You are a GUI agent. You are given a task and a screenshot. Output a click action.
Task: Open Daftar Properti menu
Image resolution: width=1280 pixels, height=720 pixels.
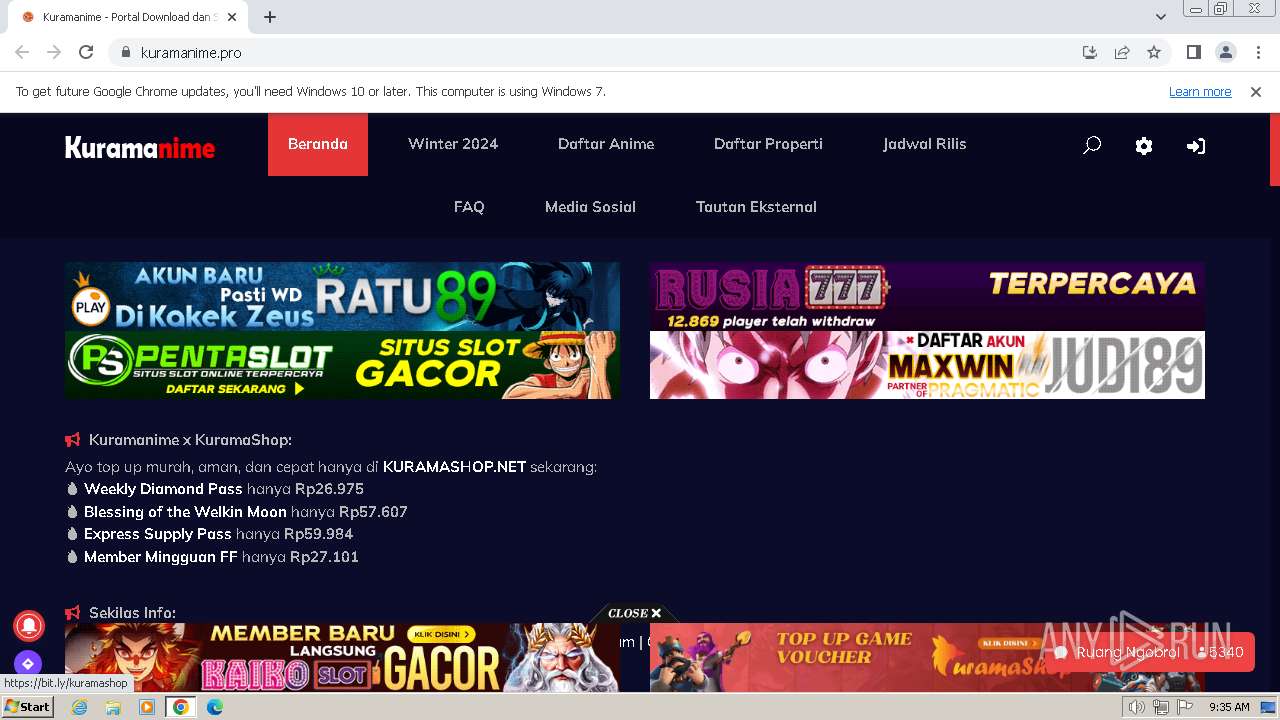768,144
